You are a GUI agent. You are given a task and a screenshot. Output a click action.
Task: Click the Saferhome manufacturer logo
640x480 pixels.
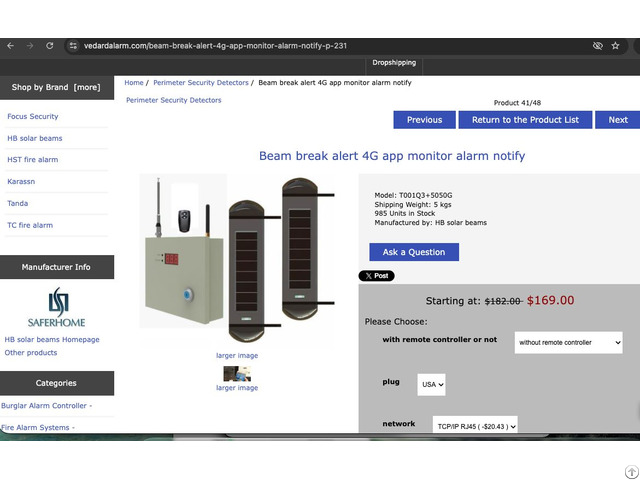[x=57, y=307]
